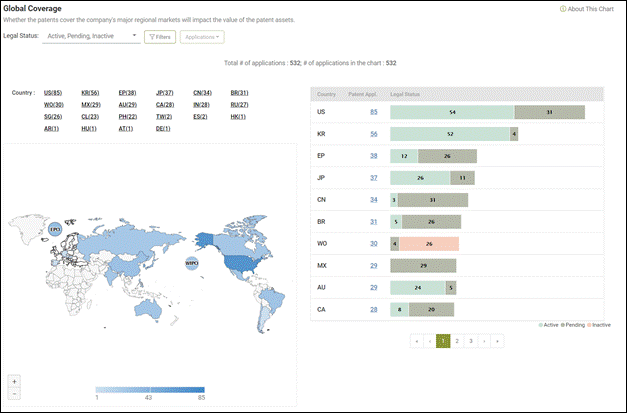Viewport: 627px width, 413px height.
Task: Select the MX(29) country link
Action: [91, 105]
